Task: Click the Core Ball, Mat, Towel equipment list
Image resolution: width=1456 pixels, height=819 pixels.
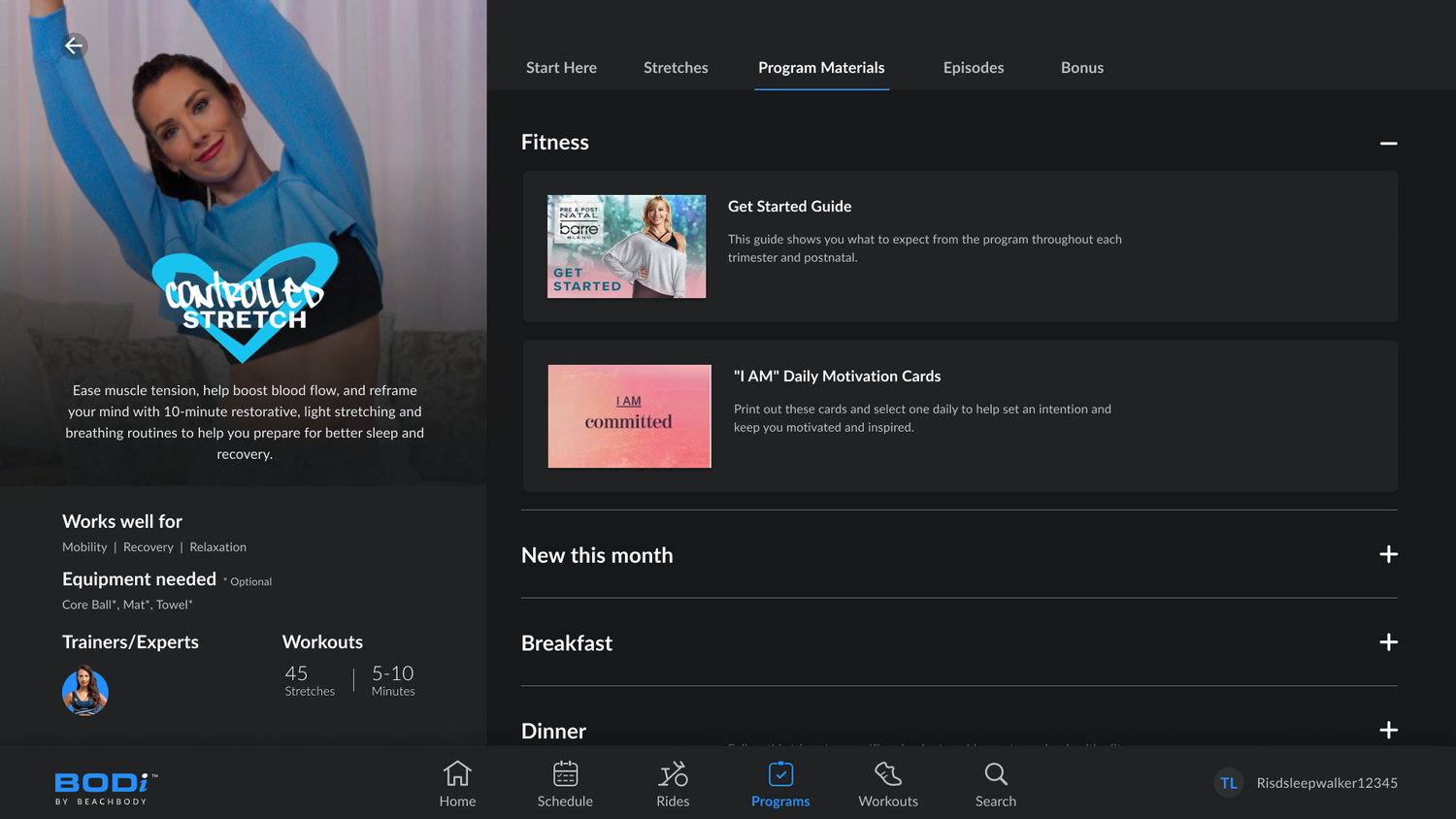Action: [x=127, y=605]
